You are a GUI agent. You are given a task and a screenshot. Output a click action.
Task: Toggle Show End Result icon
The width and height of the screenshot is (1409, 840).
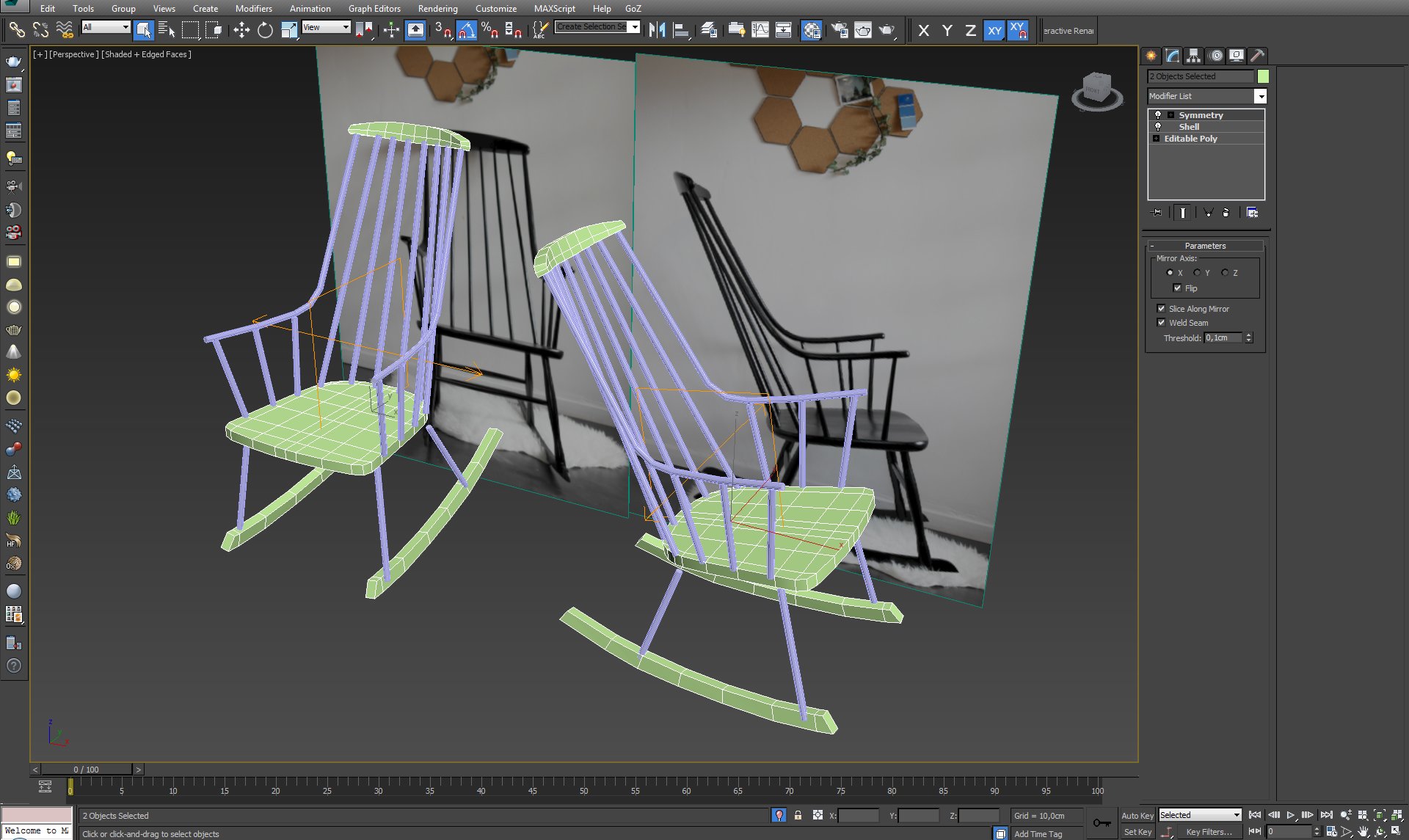tap(1182, 213)
